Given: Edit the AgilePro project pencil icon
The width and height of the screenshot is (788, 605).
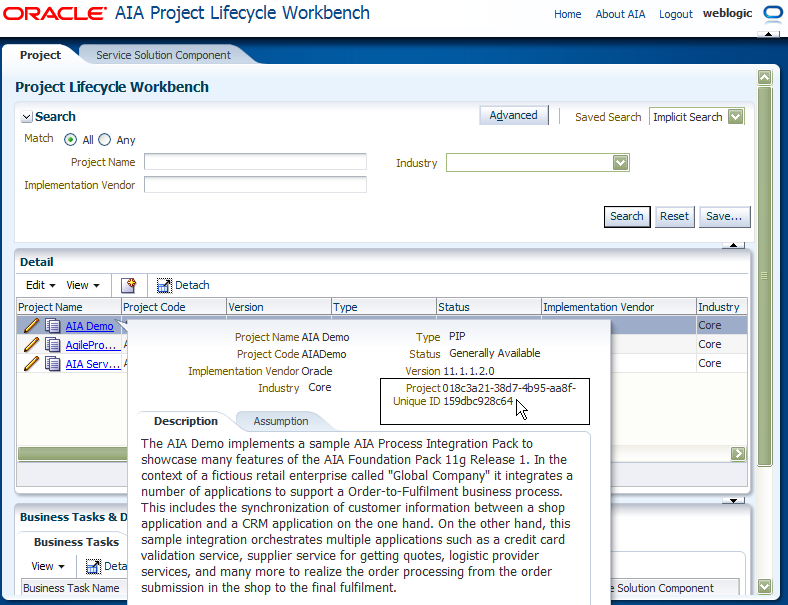Looking at the screenshot, I should point(31,345).
